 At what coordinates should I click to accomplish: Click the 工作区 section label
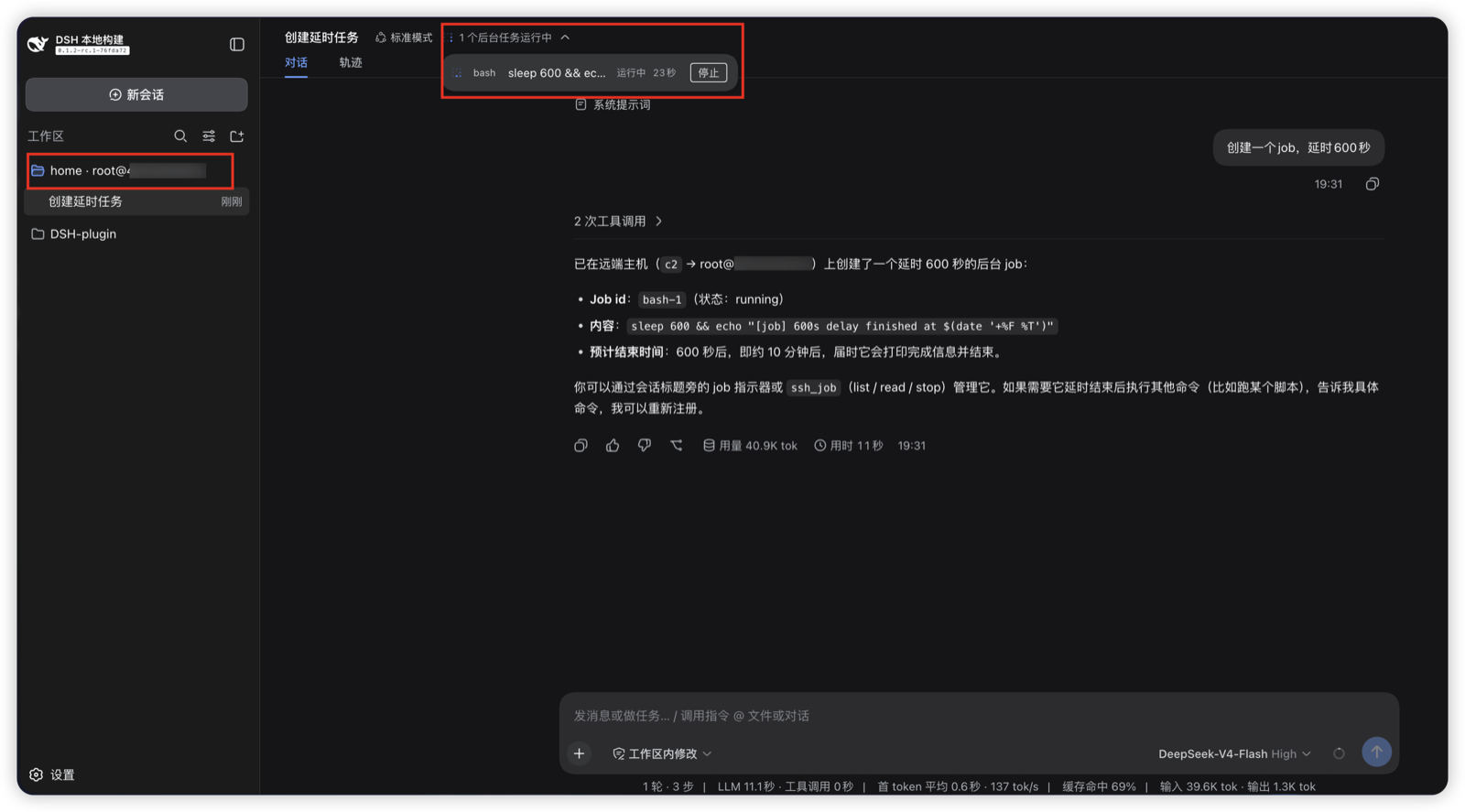pyautogui.click(x=46, y=135)
